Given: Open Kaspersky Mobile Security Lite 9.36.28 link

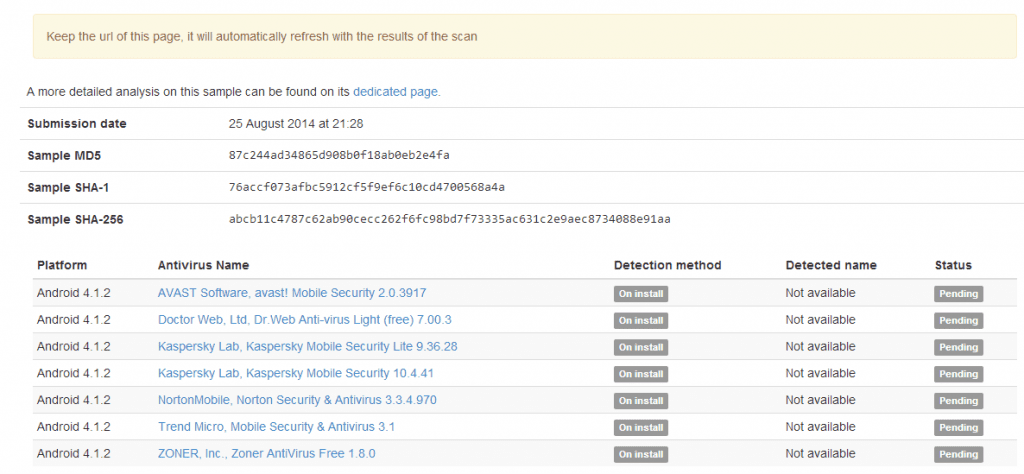Looking at the screenshot, I should 308,347.
